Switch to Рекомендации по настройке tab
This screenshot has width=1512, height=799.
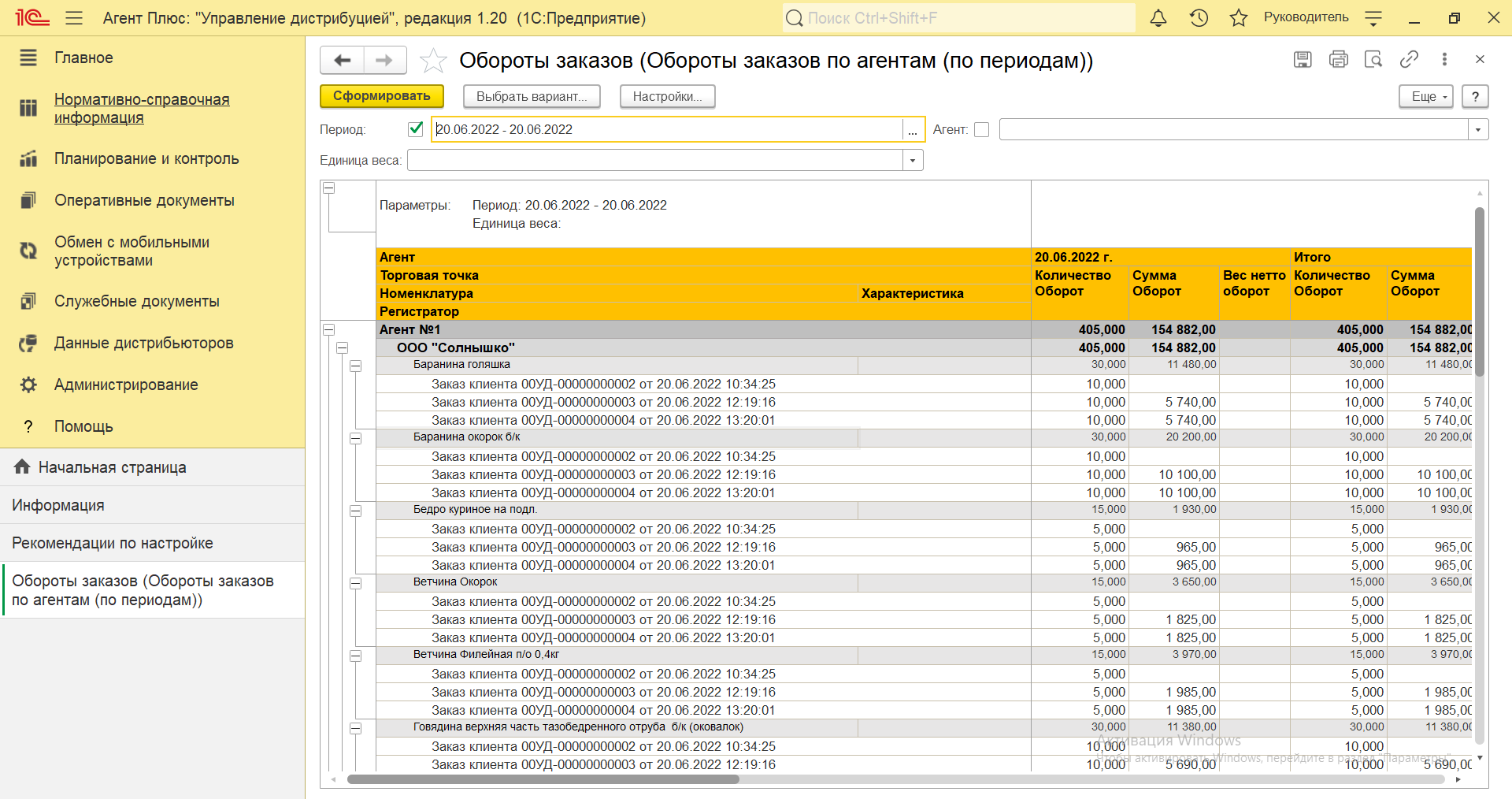152,543
